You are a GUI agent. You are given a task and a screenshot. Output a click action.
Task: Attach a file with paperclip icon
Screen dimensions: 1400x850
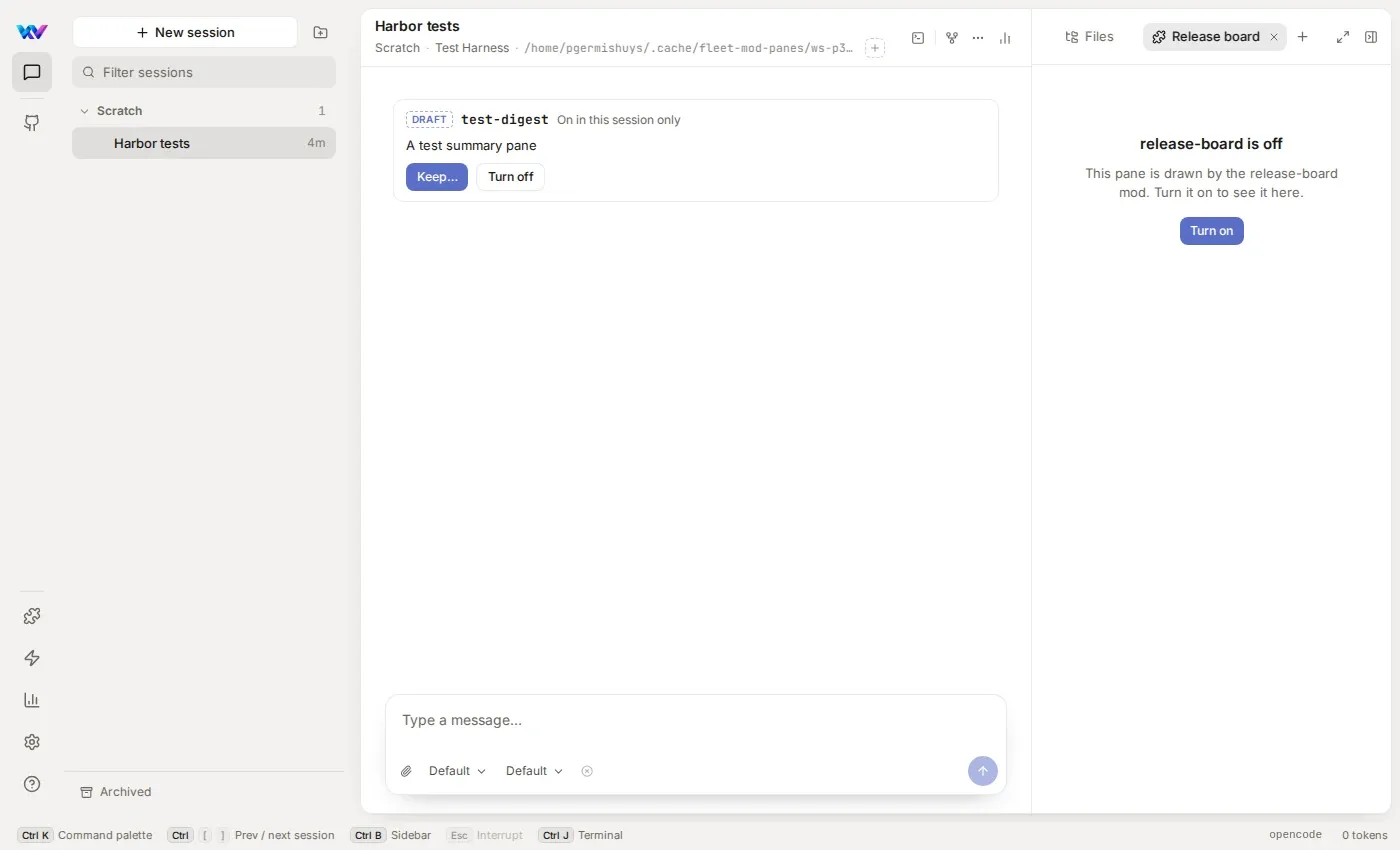pos(406,771)
